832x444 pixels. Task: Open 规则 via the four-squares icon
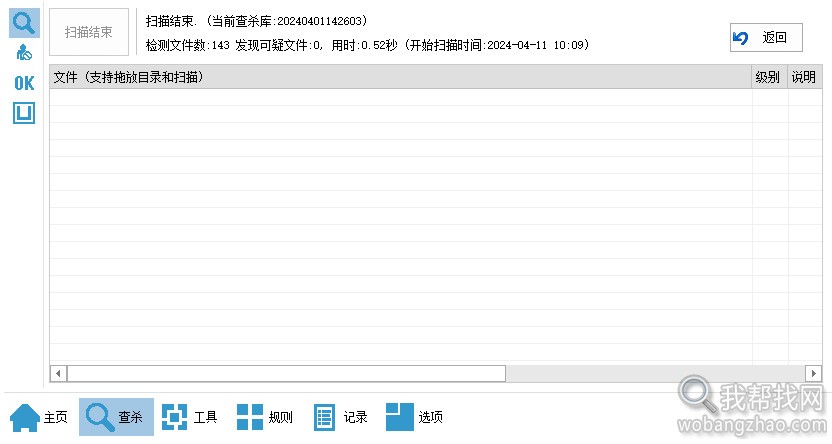tap(250, 417)
